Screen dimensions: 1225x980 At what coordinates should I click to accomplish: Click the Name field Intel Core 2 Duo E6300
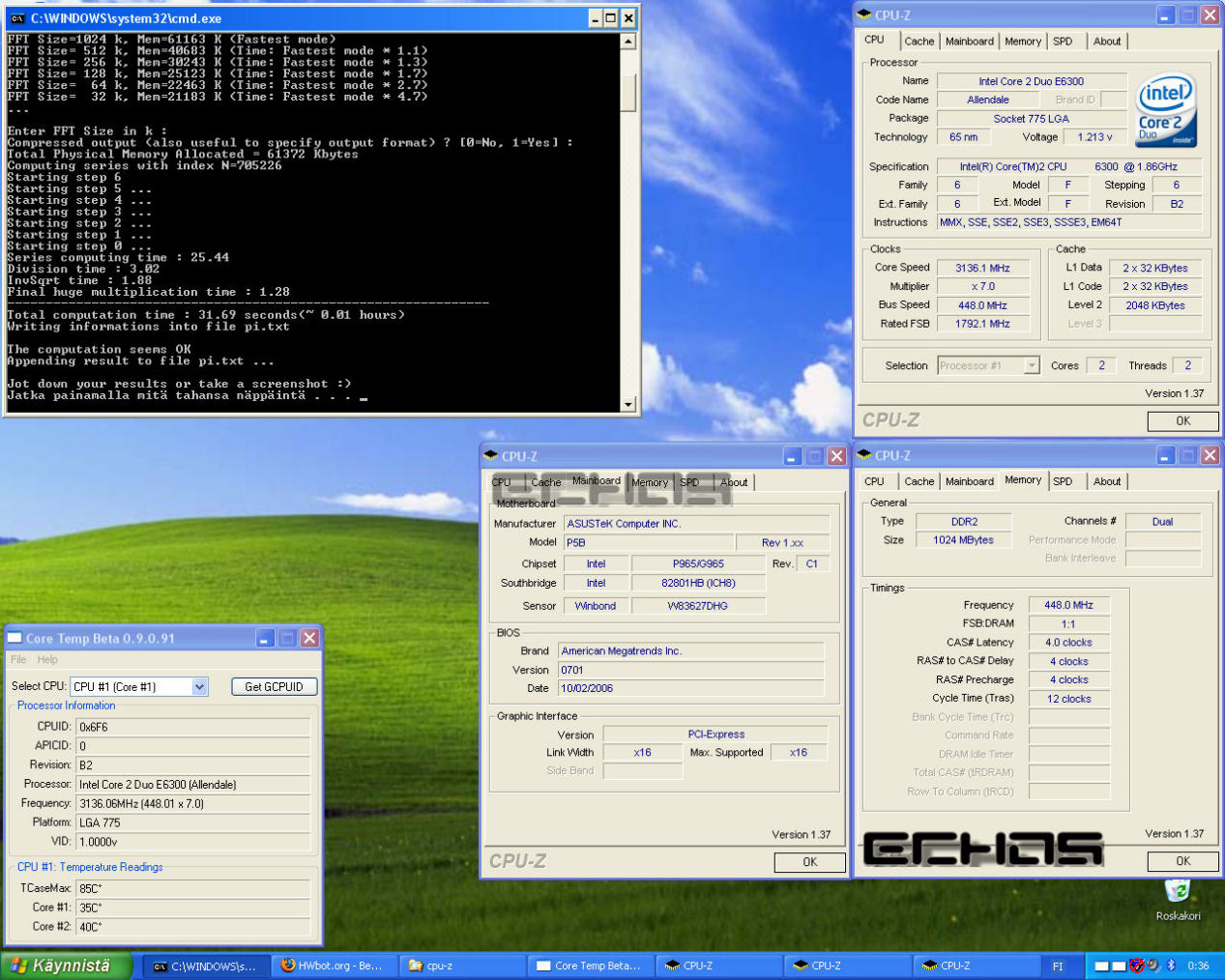point(1031,81)
